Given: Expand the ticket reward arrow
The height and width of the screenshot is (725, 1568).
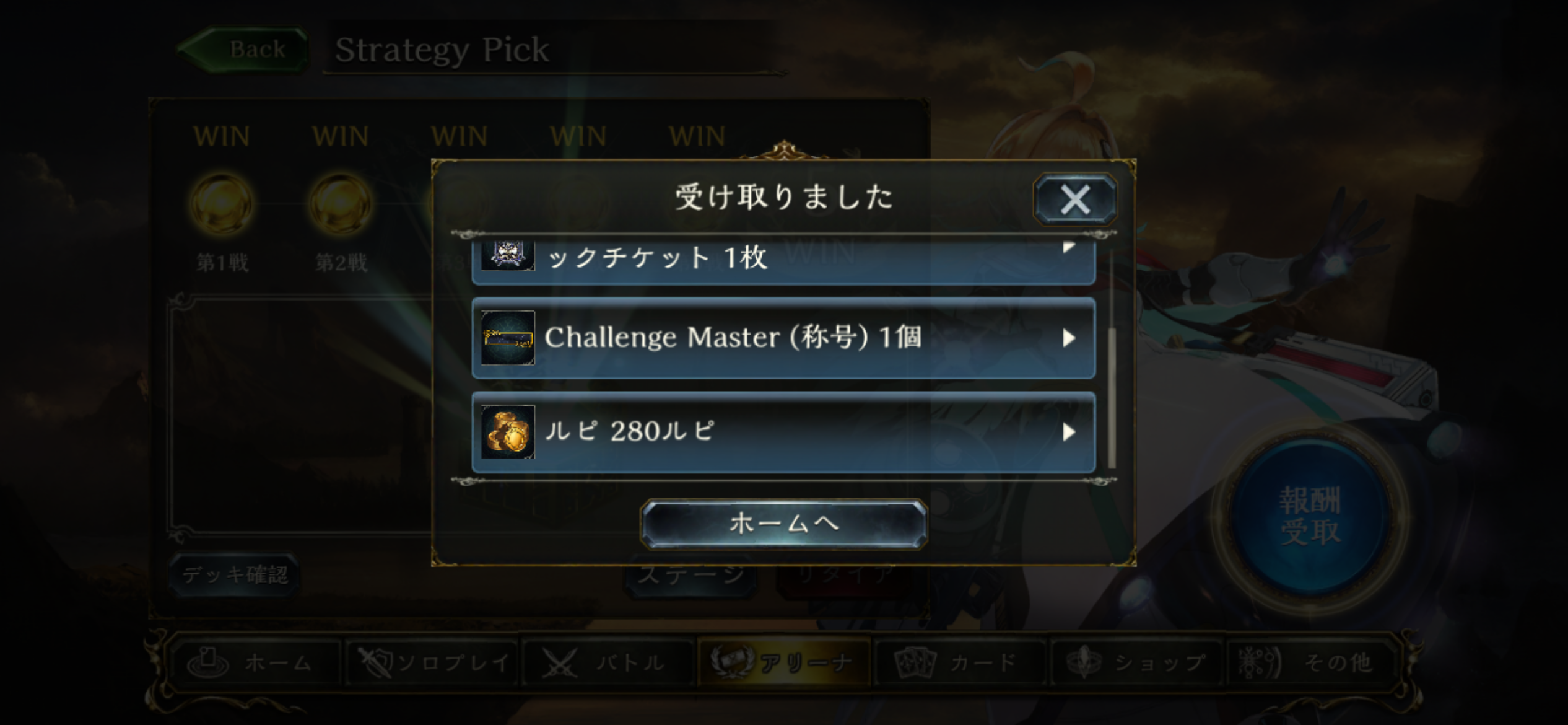Looking at the screenshot, I should click(1068, 247).
